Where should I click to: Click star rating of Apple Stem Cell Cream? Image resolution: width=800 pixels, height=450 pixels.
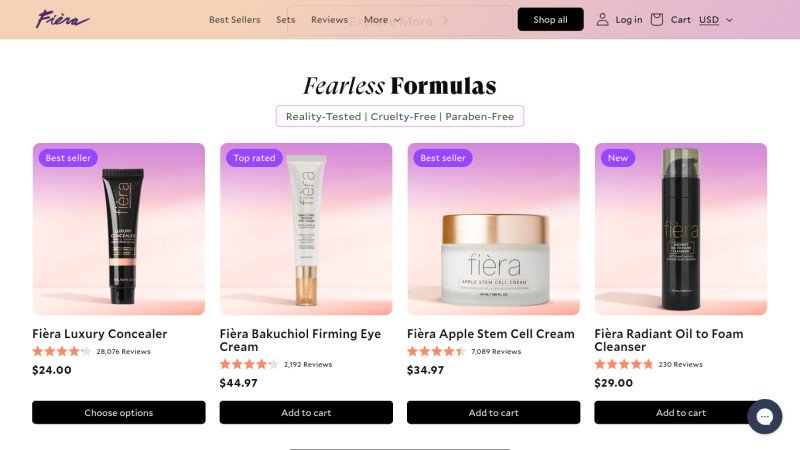(436, 351)
